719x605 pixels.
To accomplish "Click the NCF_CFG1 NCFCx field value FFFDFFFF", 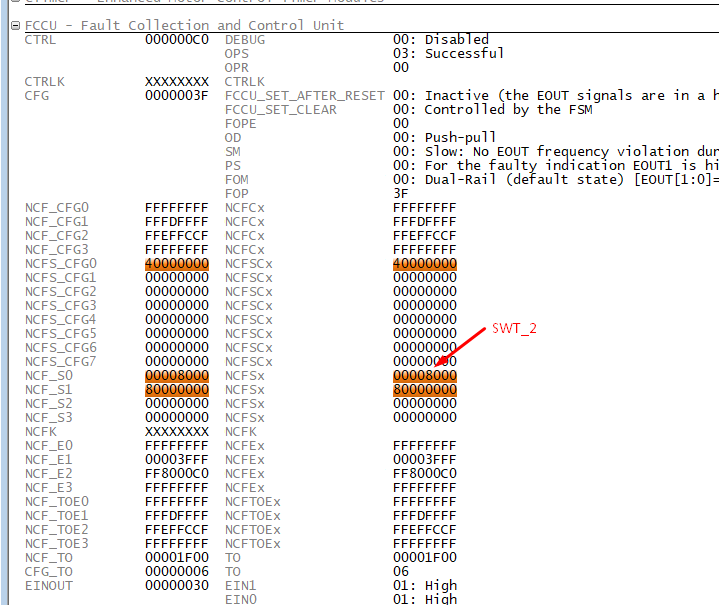I will (425, 222).
